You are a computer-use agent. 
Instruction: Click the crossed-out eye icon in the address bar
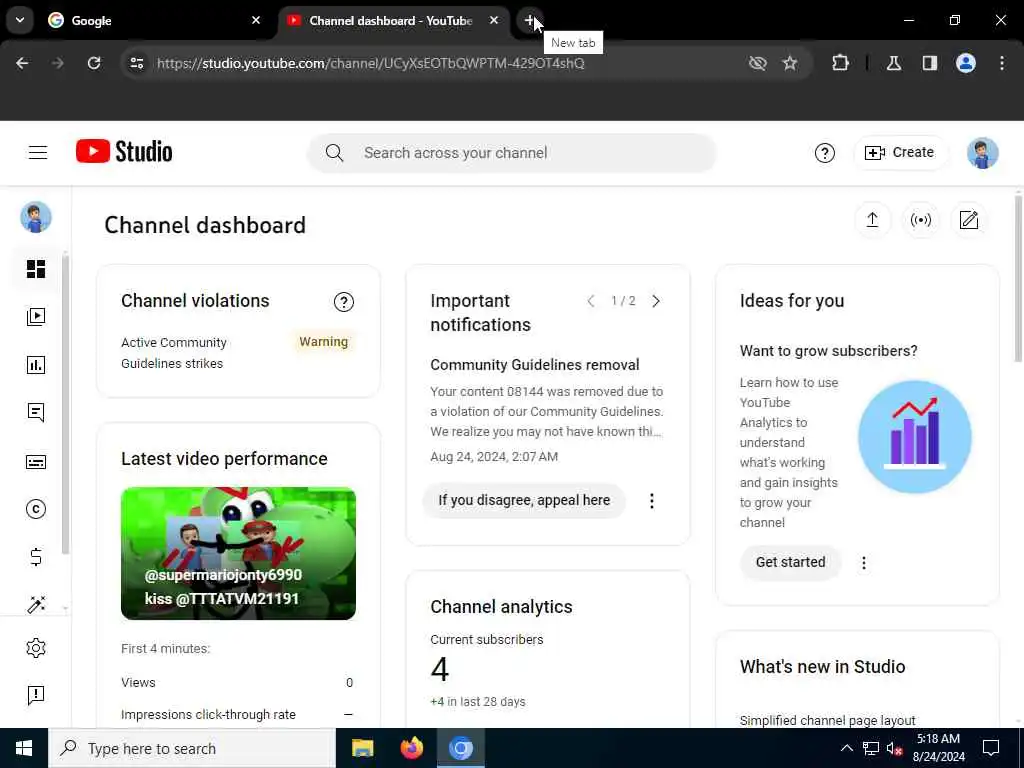[x=757, y=63]
